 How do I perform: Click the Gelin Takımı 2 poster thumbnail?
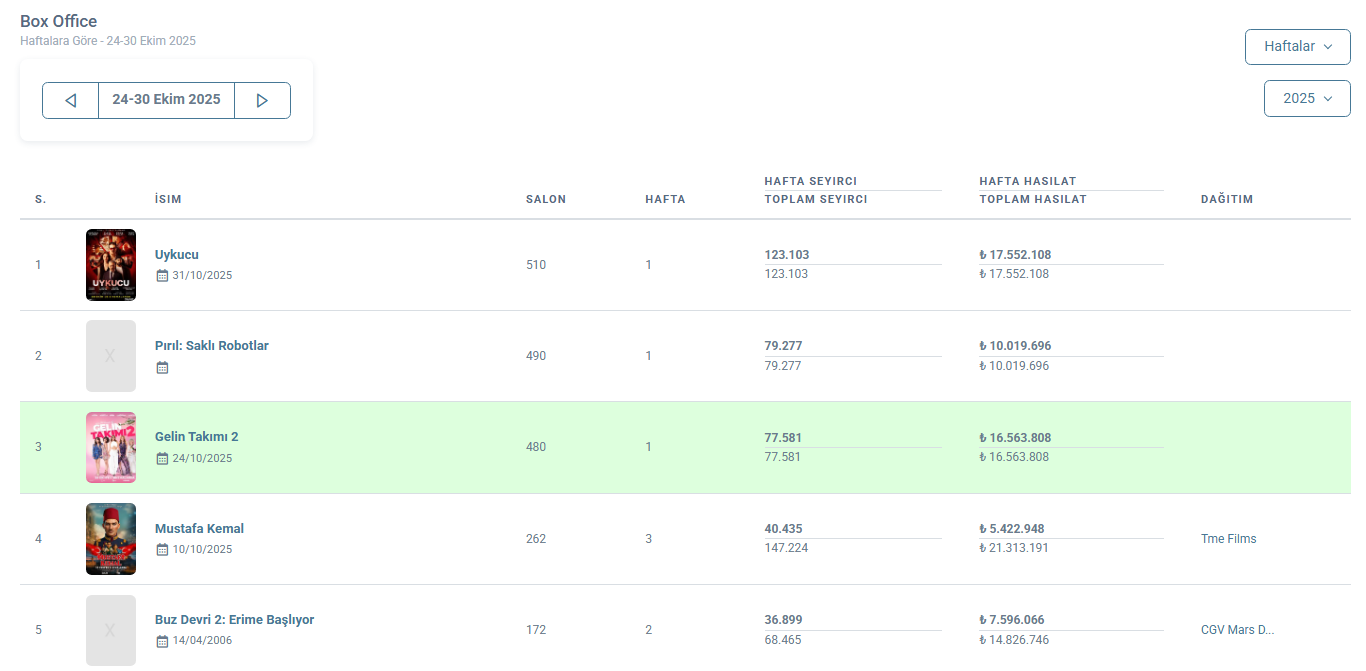coord(111,447)
